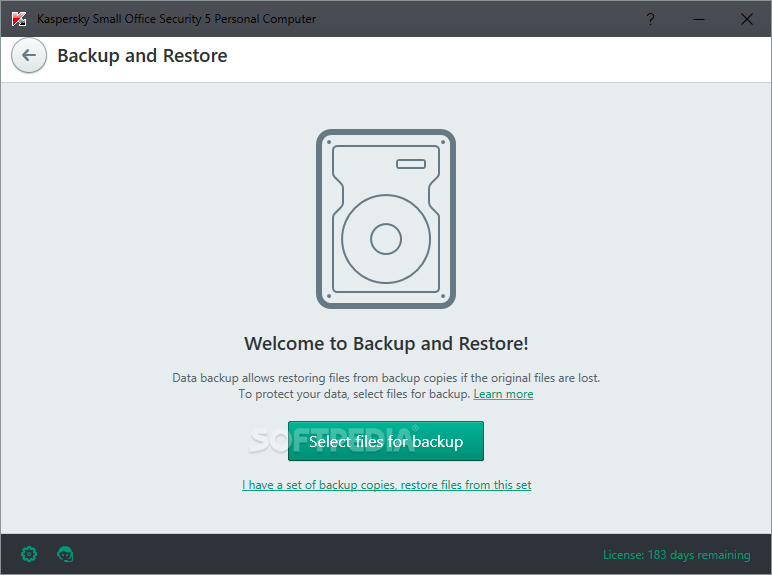This screenshot has width=772, height=575.
Task: Open help with the question mark icon
Action: 650,19
